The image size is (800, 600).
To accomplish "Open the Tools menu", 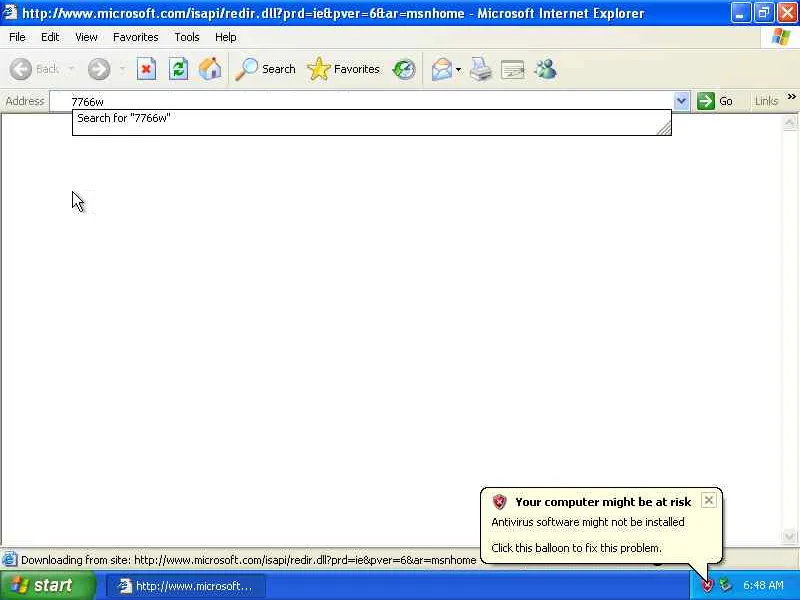I will (187, 37).
